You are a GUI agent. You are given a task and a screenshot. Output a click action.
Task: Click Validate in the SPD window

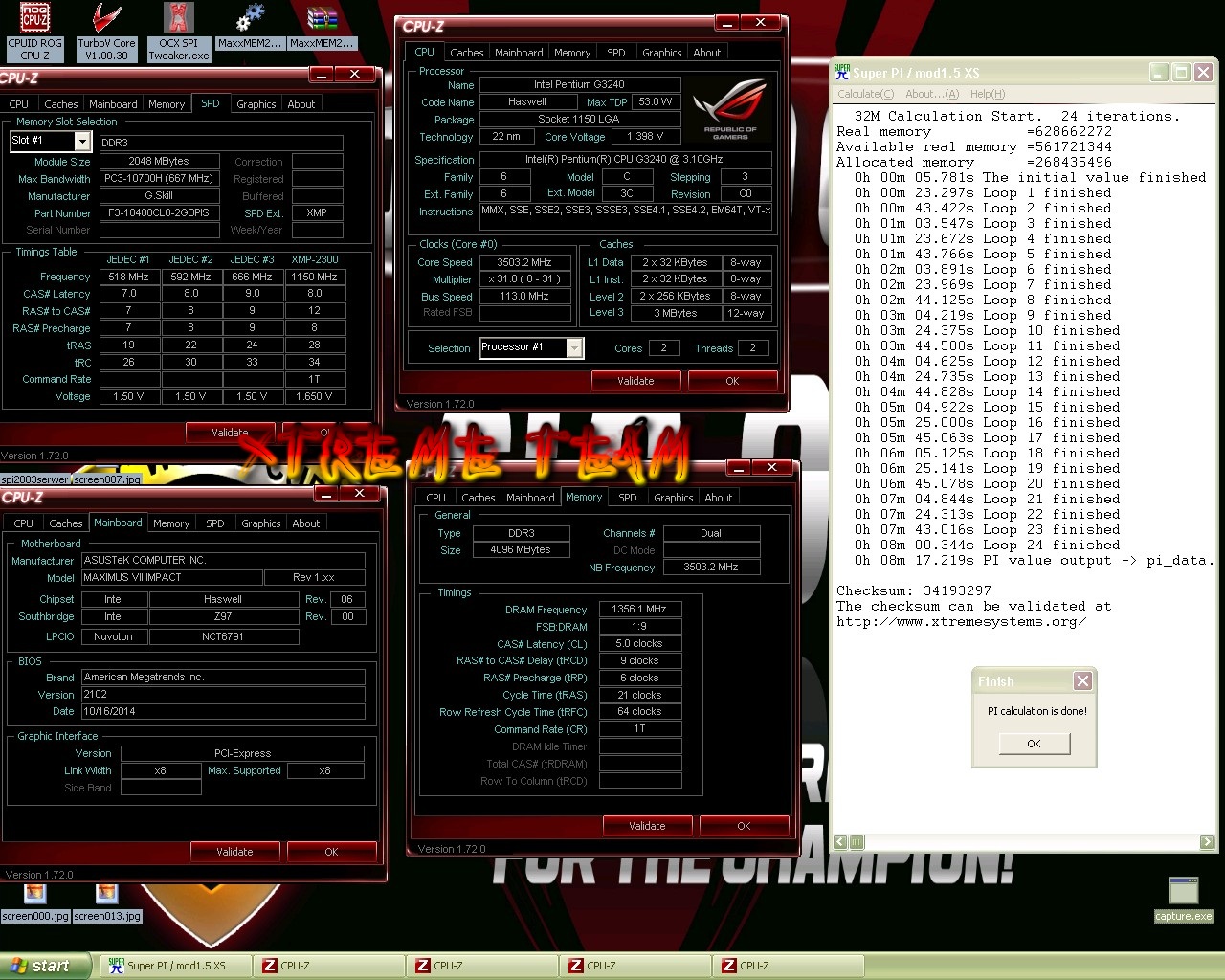[x=230, y=433]
